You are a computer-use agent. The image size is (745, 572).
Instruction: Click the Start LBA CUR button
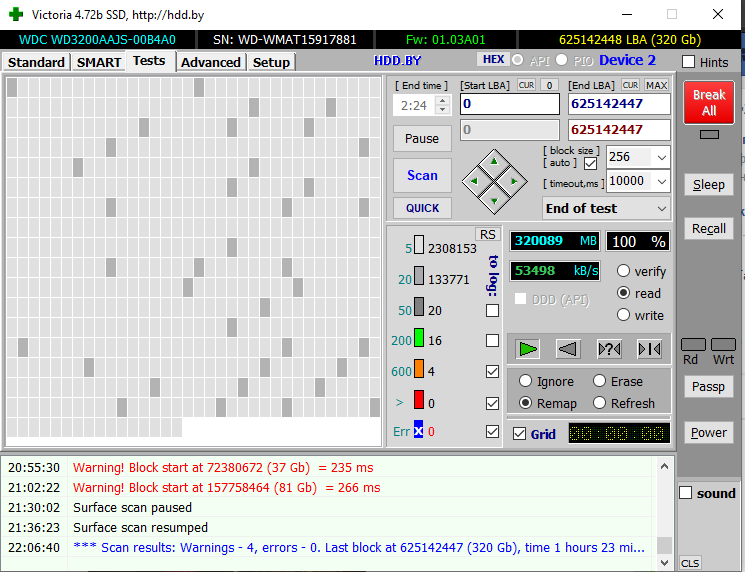[x=526, y=85]
